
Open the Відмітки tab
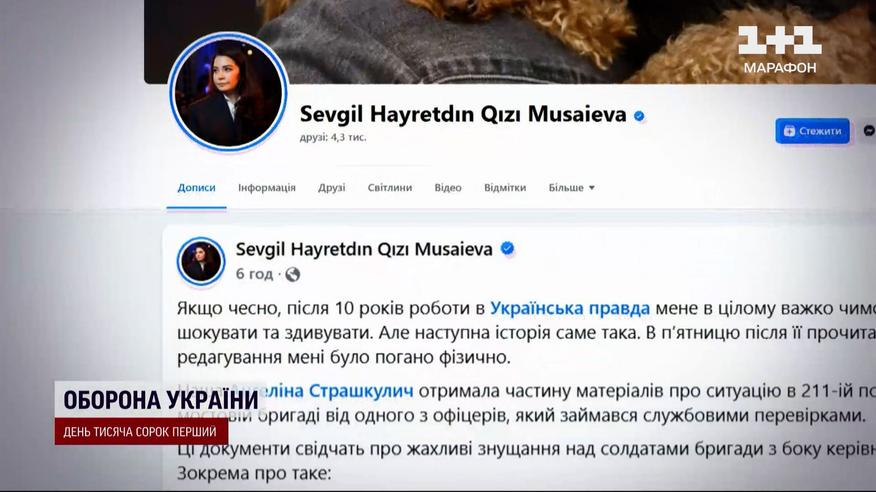pos(505,188)
